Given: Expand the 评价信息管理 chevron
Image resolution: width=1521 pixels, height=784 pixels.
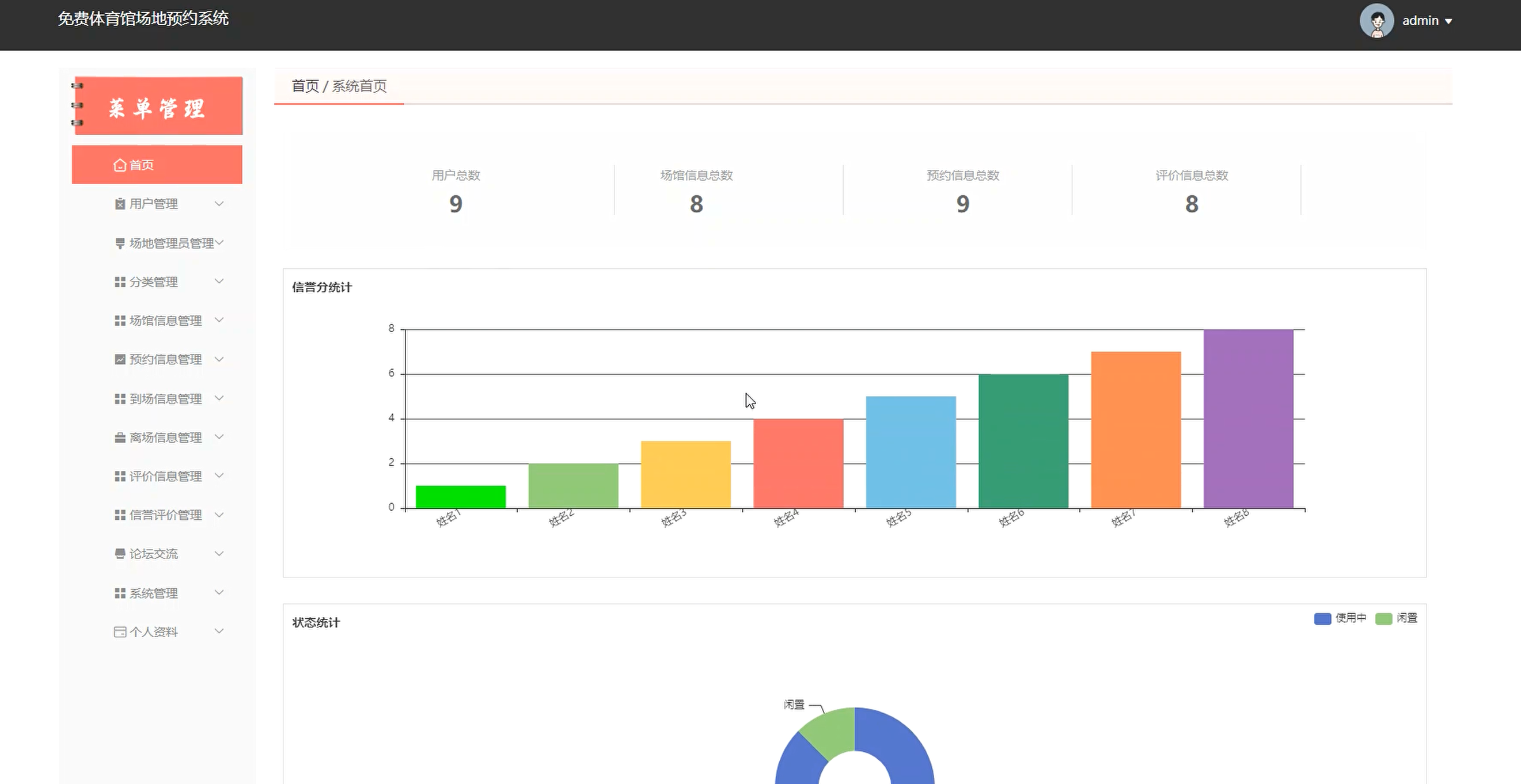Looking at the screenshot, I should (x=219, y=476).
